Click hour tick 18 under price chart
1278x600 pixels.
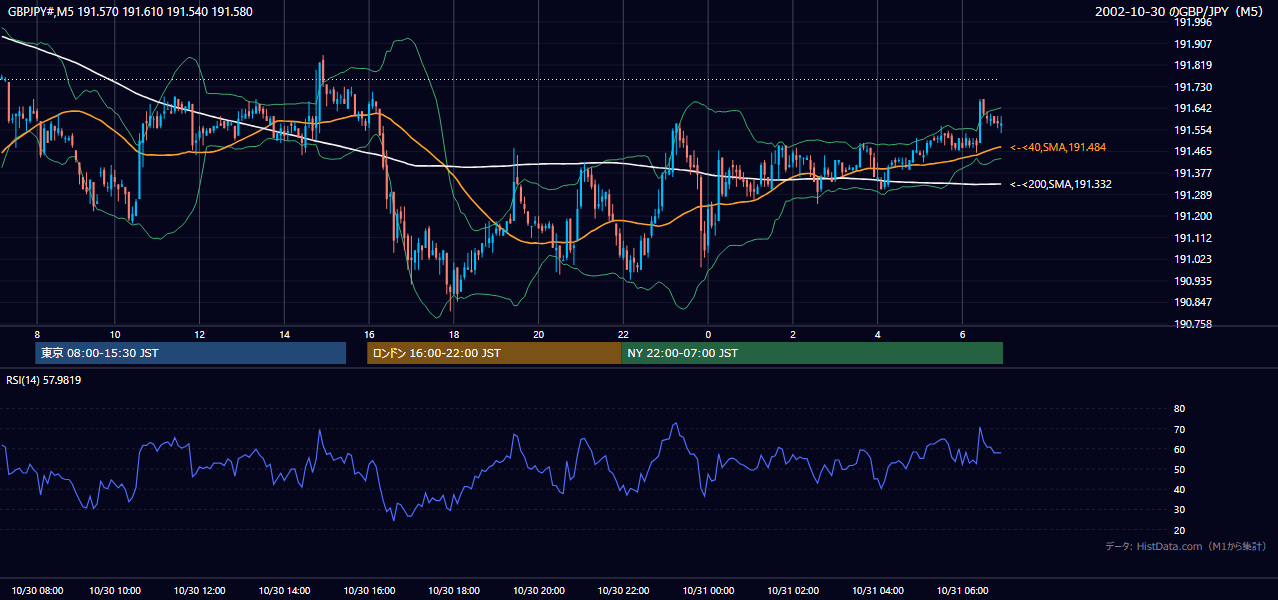454,335
